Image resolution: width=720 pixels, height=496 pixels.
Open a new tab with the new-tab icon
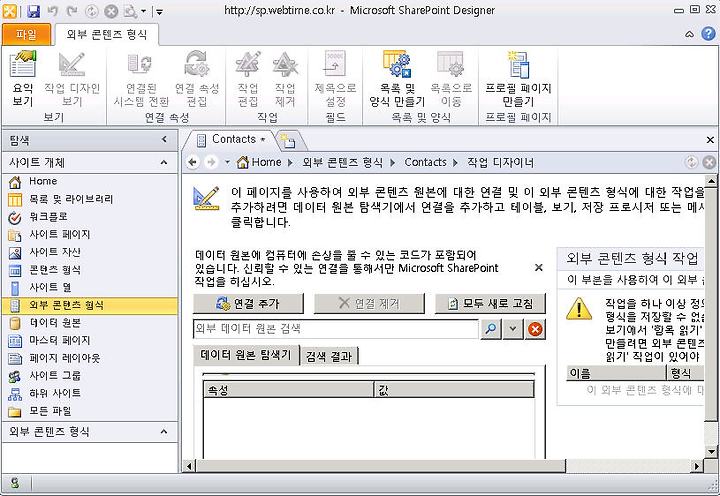coord(288,140)
